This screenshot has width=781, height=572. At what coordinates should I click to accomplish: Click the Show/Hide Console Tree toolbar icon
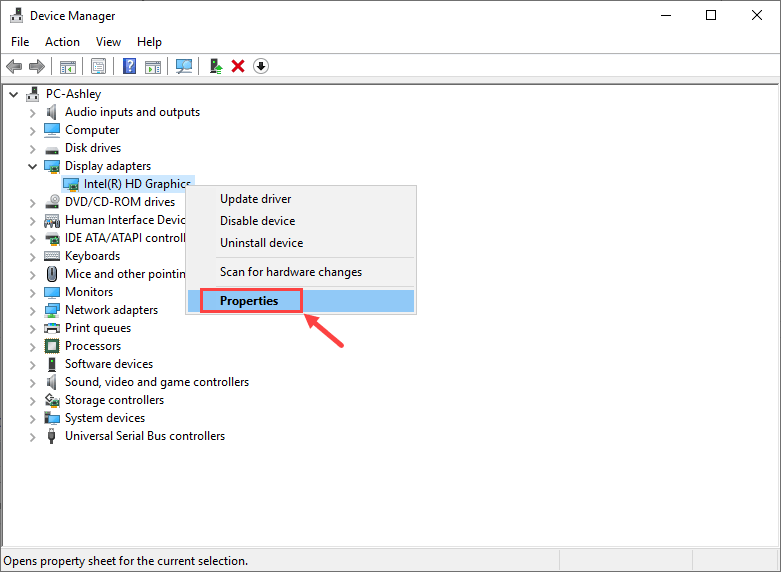click(x=68, y=66)
